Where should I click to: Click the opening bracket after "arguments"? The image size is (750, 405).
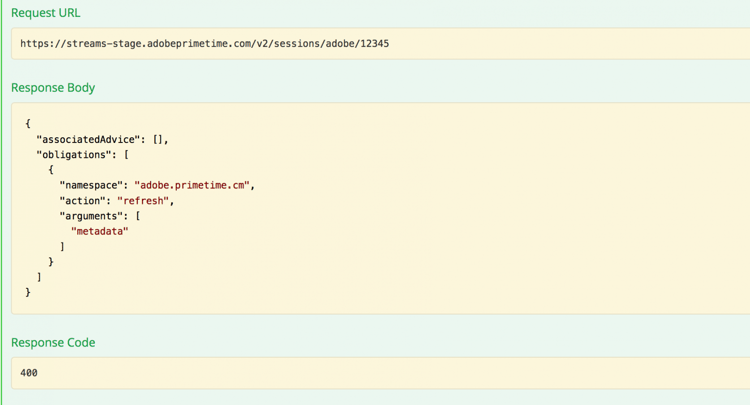[x=138, y=216]
